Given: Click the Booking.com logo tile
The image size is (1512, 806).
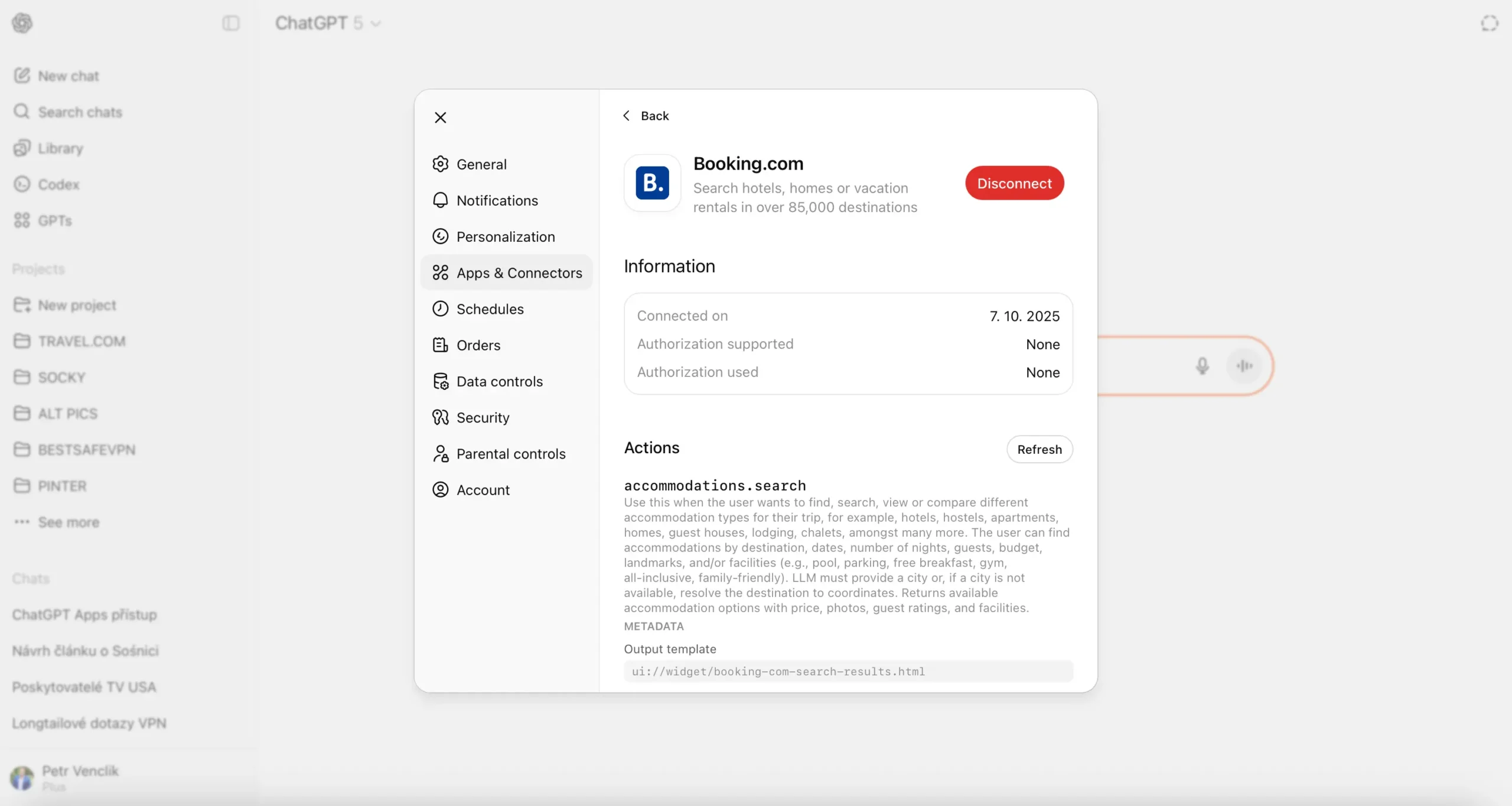Looking at the screenshot, I should click(651, 183).
